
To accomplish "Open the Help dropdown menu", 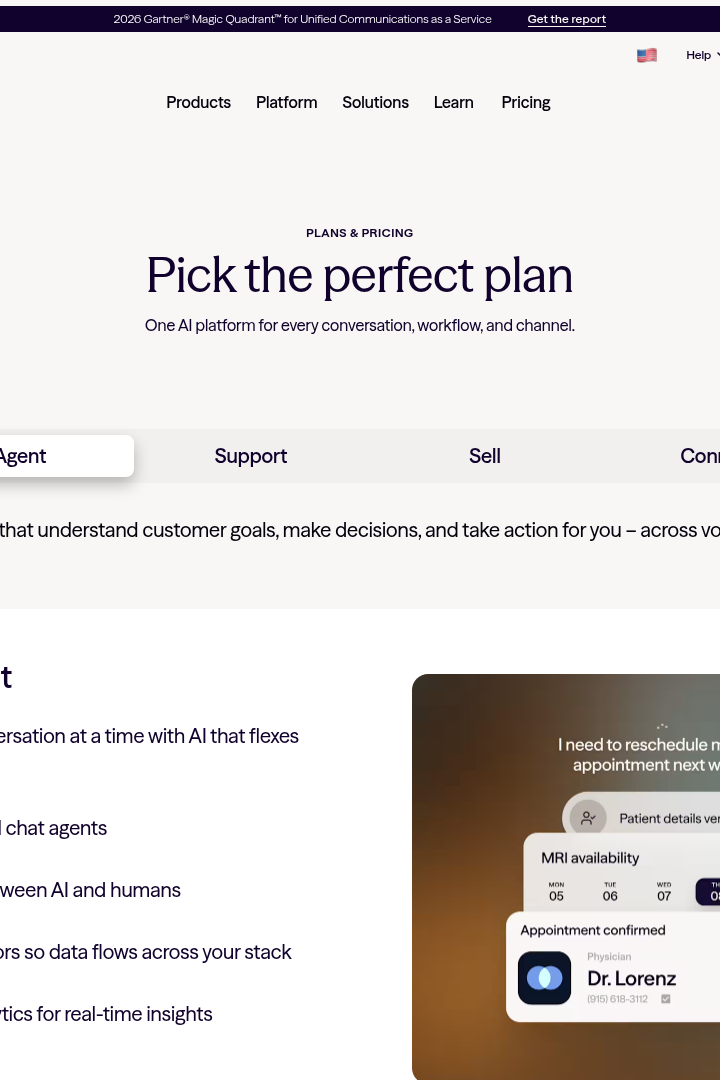I will 702,55.
